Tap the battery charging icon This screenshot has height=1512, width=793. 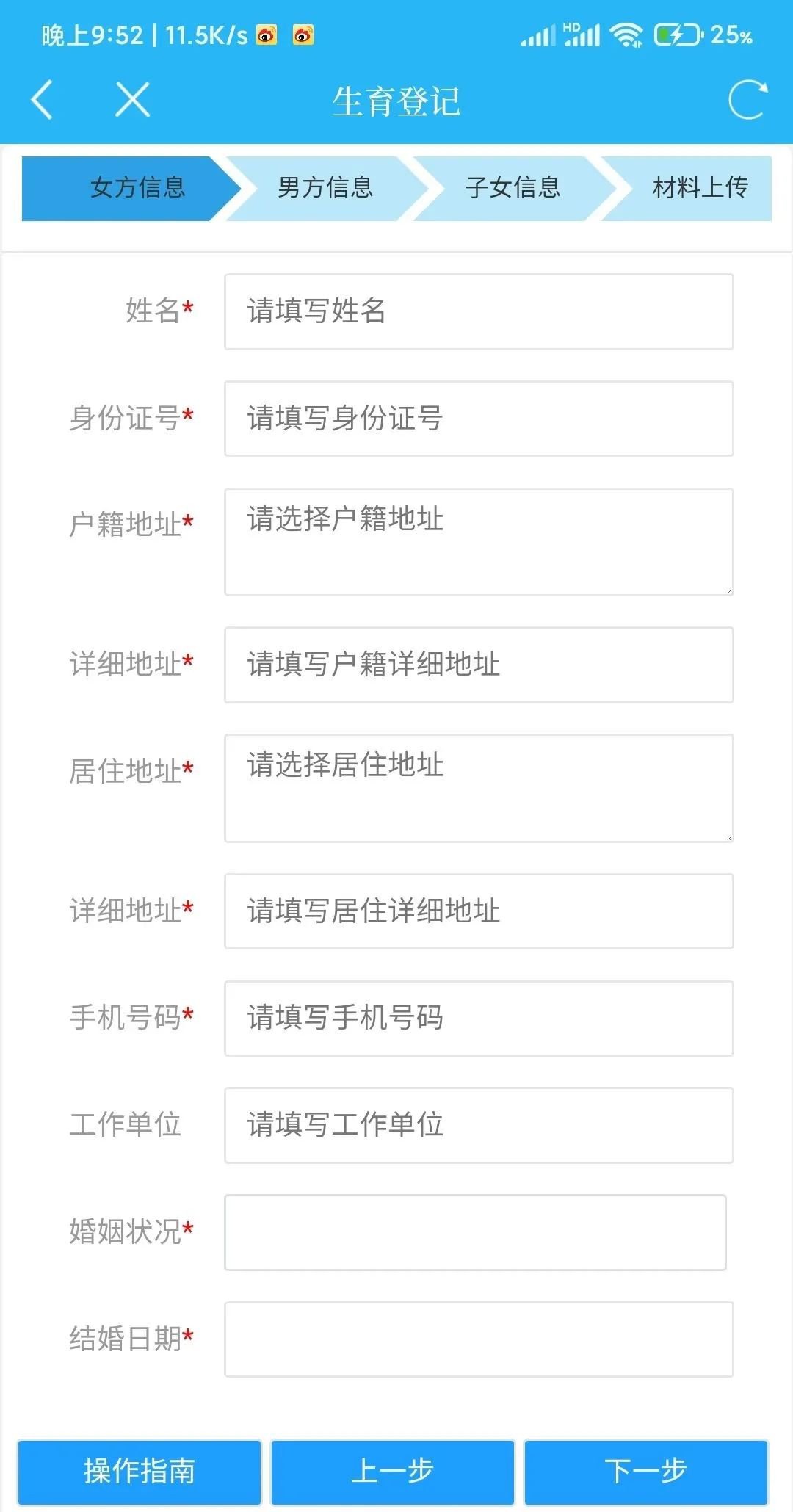tap(677, 35)
